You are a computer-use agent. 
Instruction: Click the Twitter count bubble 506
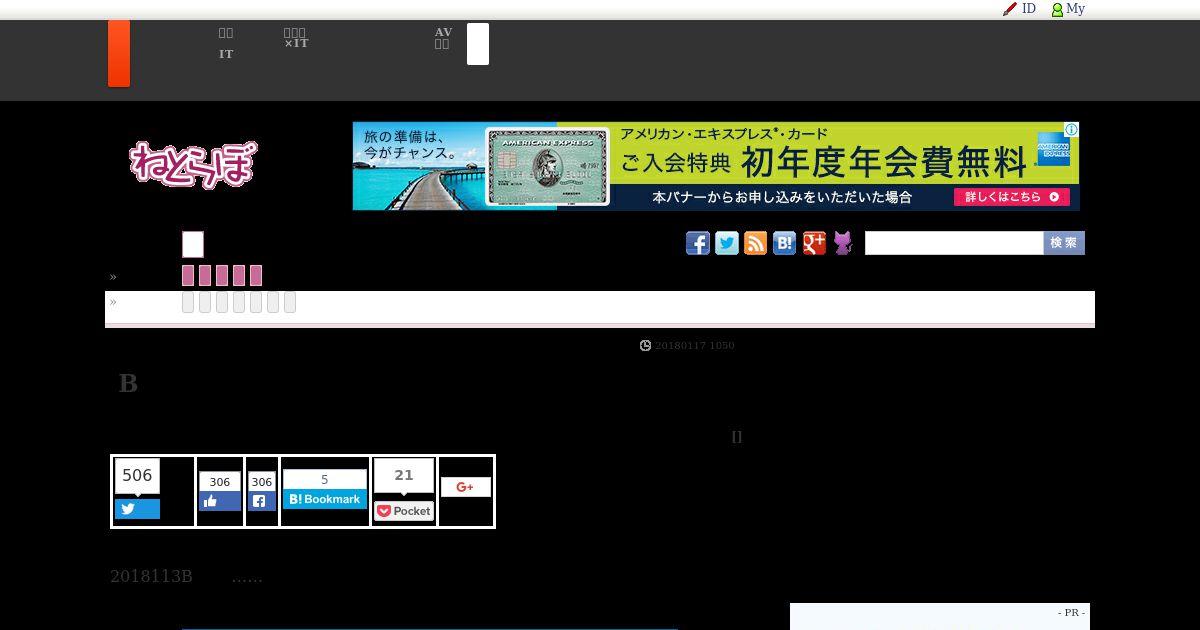(137, 476)
